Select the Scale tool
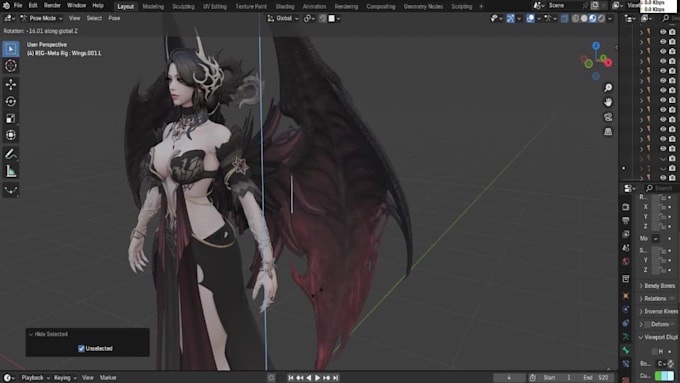680x383 pixels. click(x=11, y=118)
